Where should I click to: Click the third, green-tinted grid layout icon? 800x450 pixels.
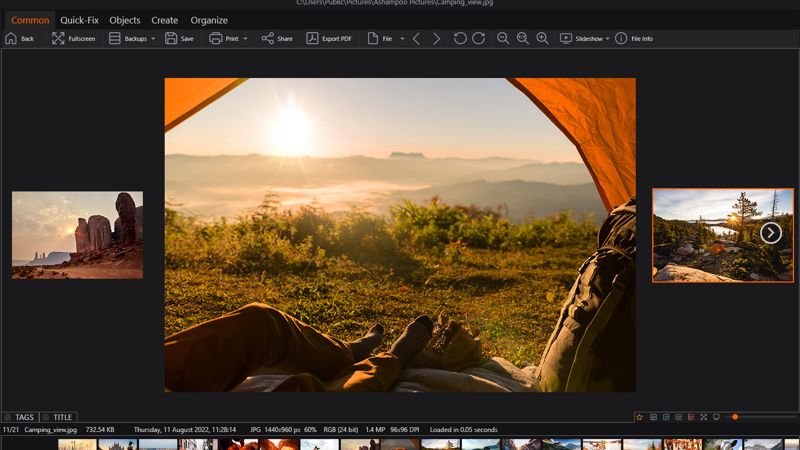[679, 417]
